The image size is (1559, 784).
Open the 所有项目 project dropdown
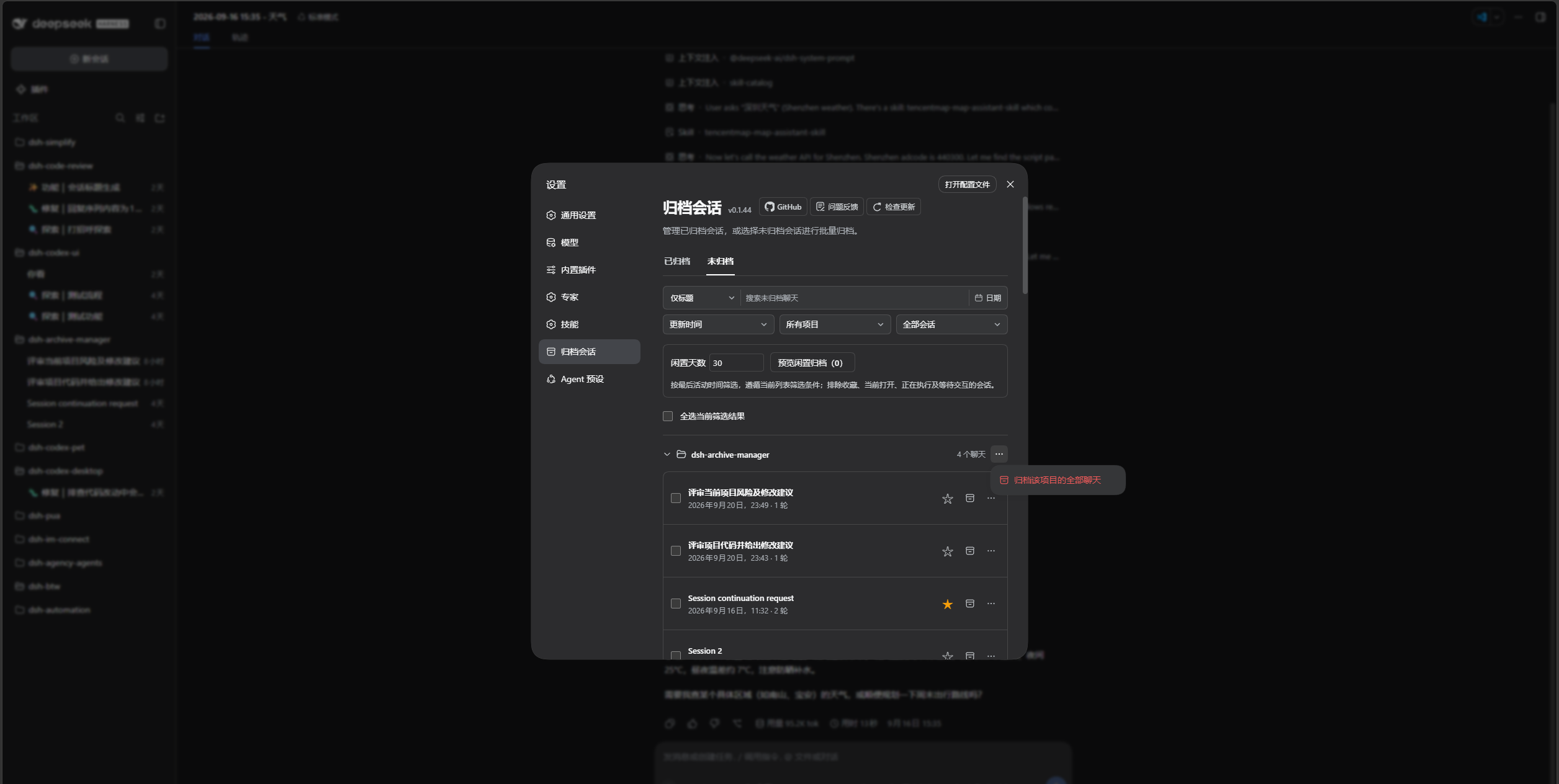click(835, 324)
